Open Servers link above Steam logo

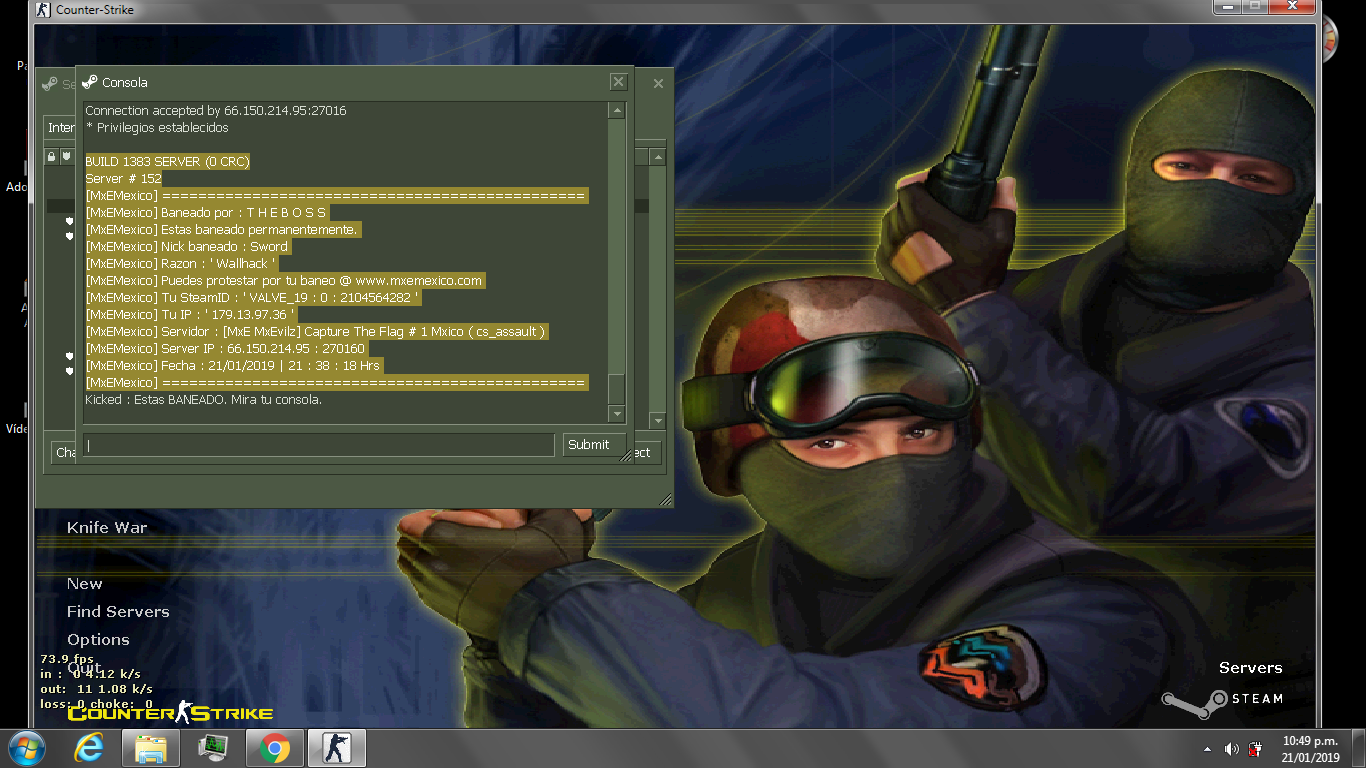[x=1250, y=668]
